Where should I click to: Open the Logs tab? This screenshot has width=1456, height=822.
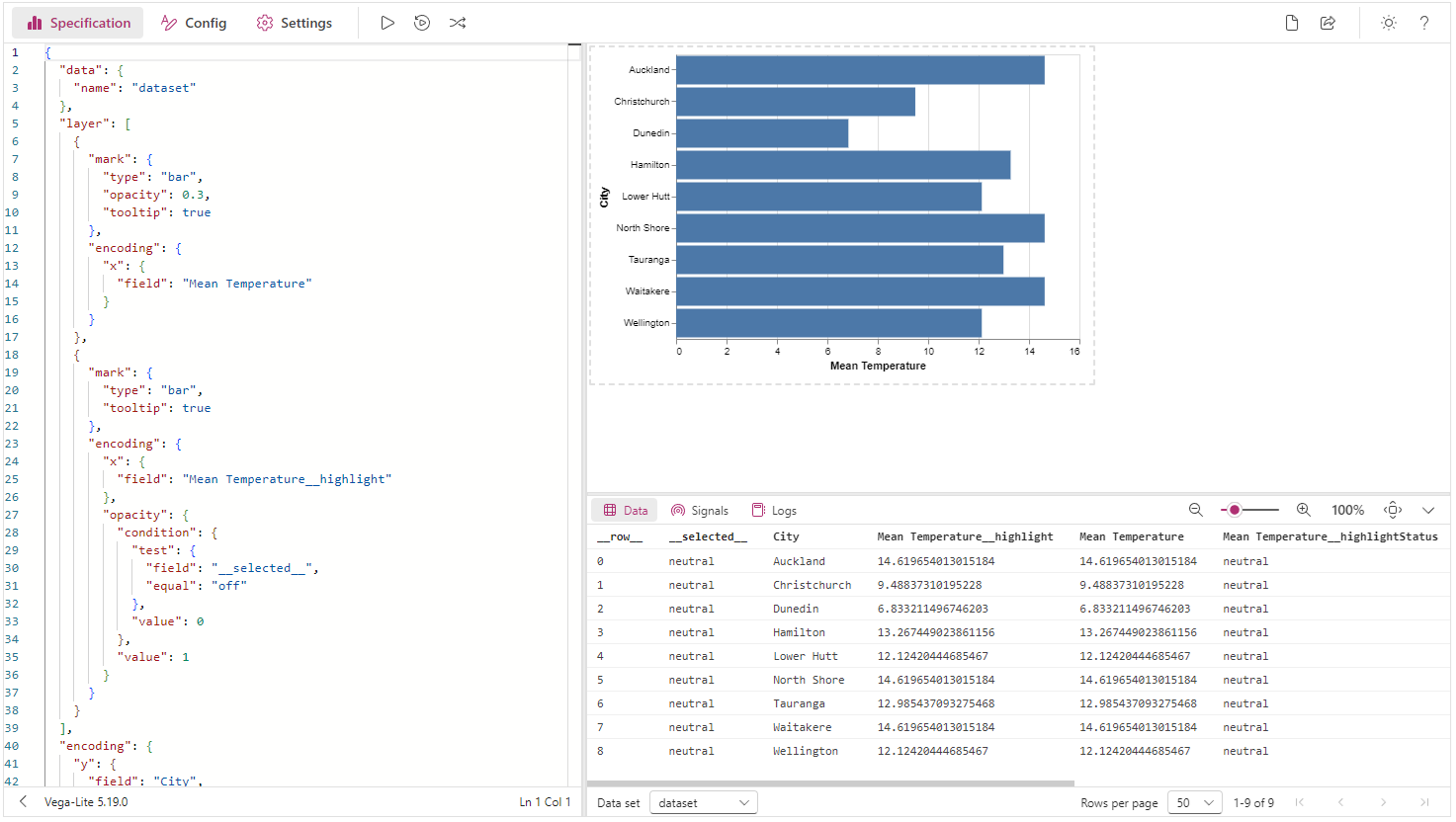pyautogui.click(x=774, y=511)
